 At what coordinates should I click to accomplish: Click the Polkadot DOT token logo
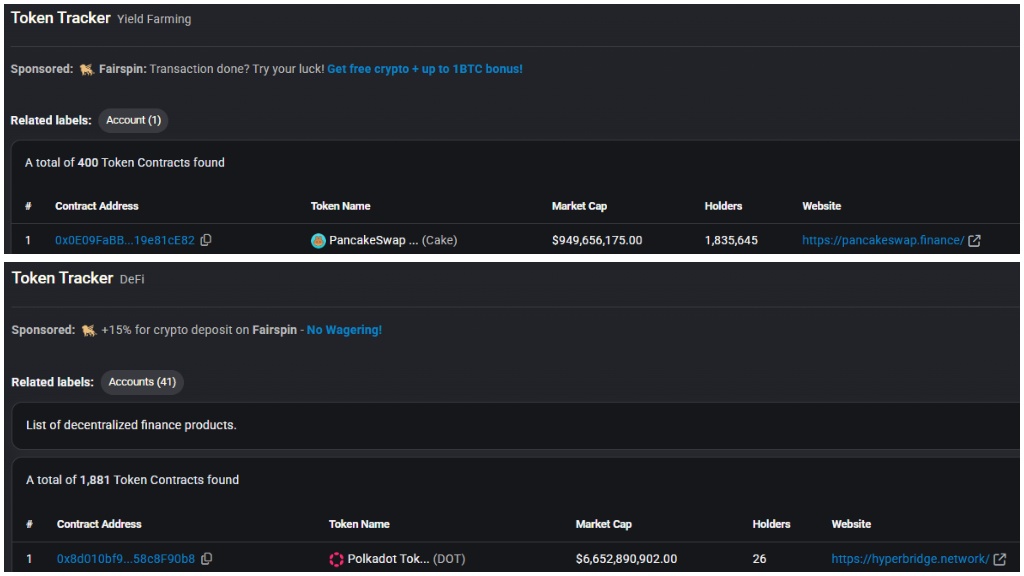coord(336,559)
